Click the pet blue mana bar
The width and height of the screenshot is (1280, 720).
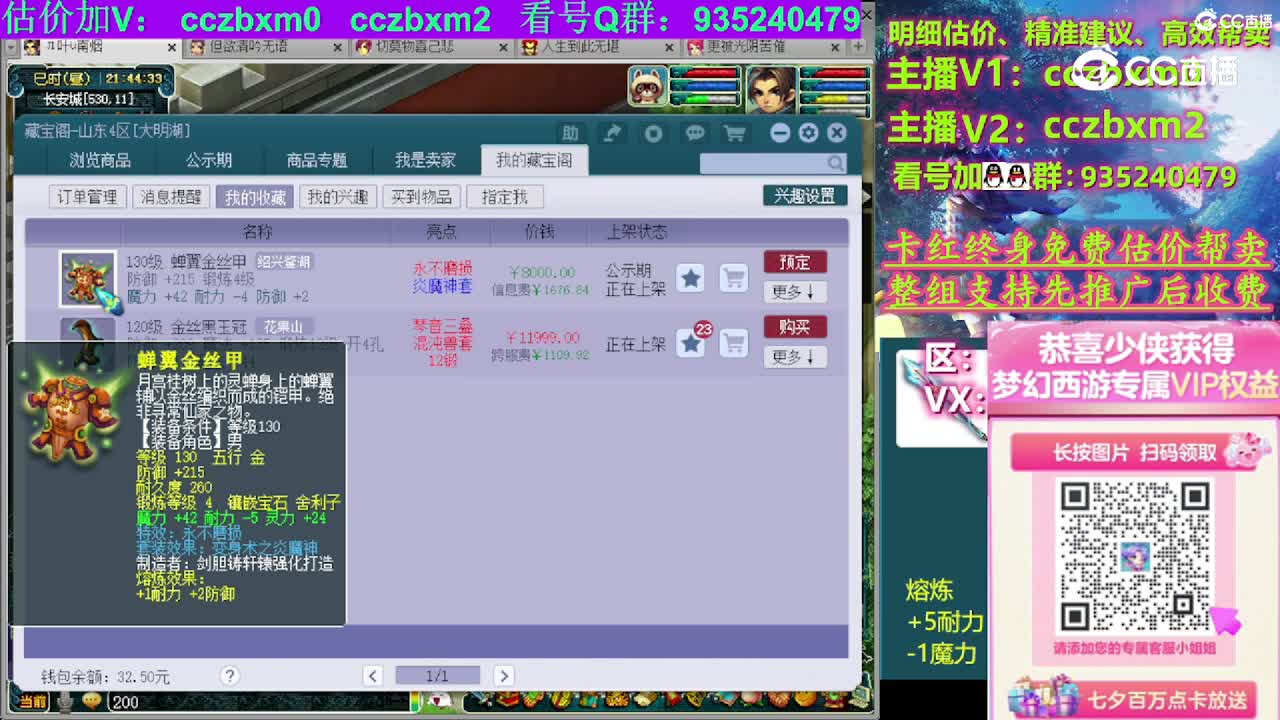(705, 86)
